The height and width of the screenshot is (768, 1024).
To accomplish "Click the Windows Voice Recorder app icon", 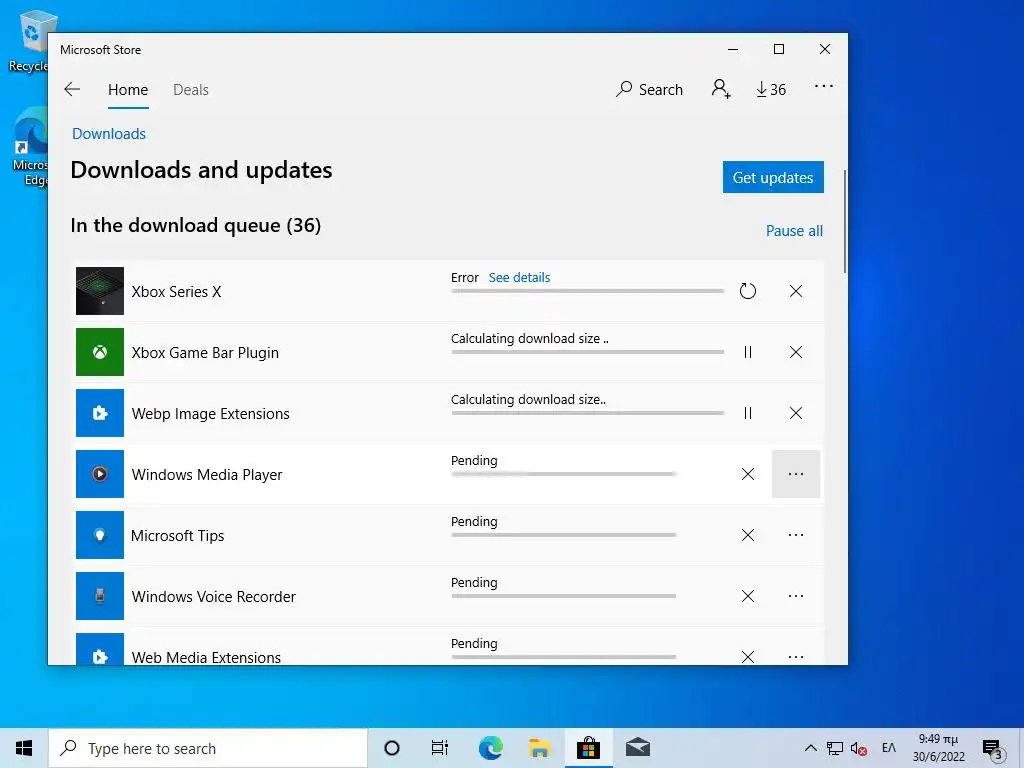I will point(100,596).
